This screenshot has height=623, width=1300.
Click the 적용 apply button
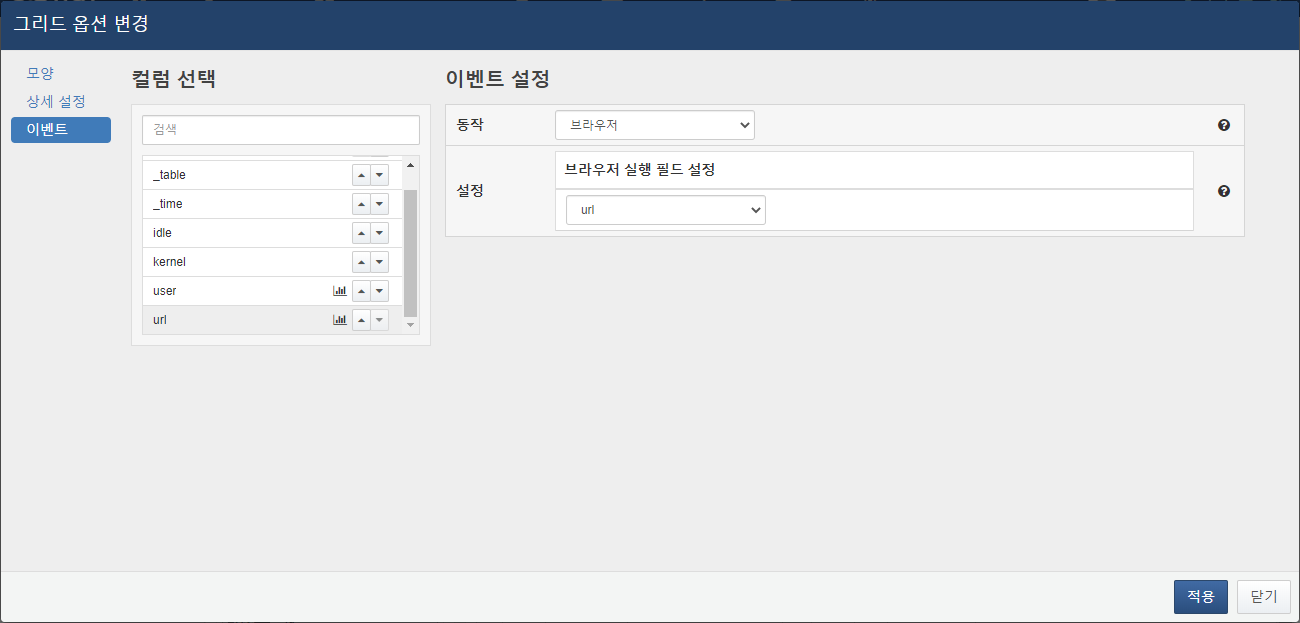[1201, 597]
